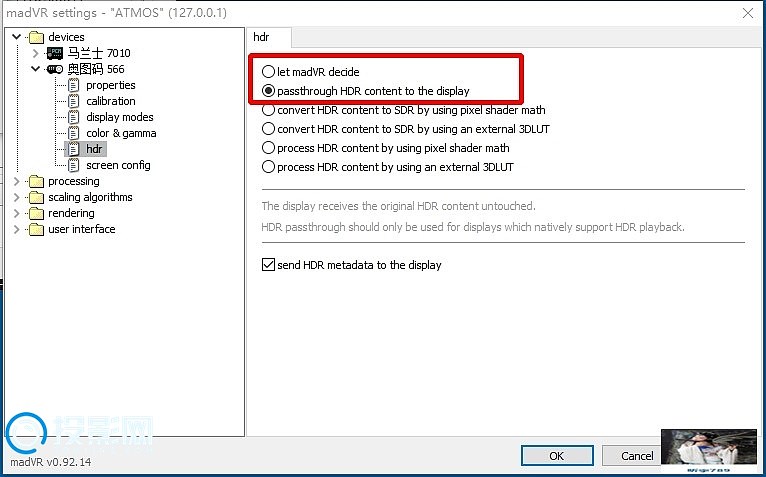Screen dimensions: 766x477
Task: Open the properties page icon
Action: [73, 85]
